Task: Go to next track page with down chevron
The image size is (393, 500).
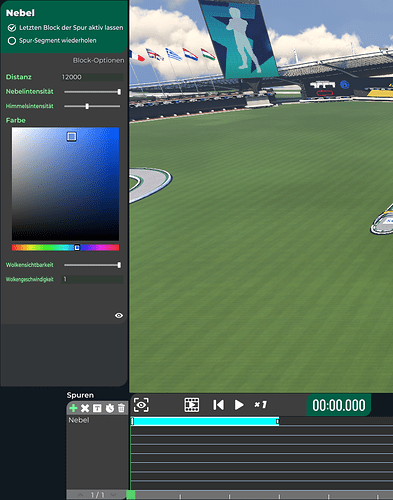Action: tap(113, 495)
